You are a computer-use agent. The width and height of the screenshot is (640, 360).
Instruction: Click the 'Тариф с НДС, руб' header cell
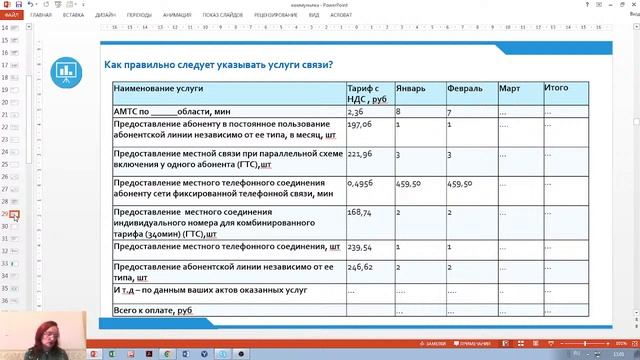[371, 93]
